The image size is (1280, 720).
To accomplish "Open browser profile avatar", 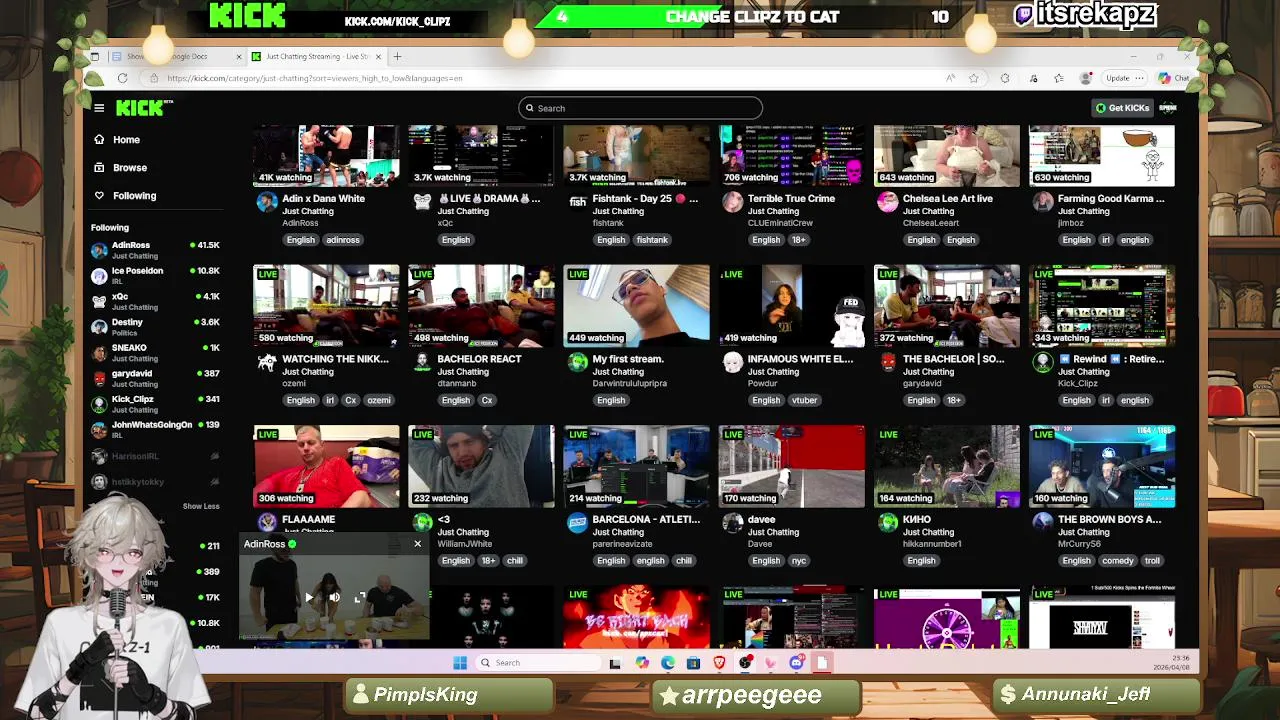I will [1086, 78].
